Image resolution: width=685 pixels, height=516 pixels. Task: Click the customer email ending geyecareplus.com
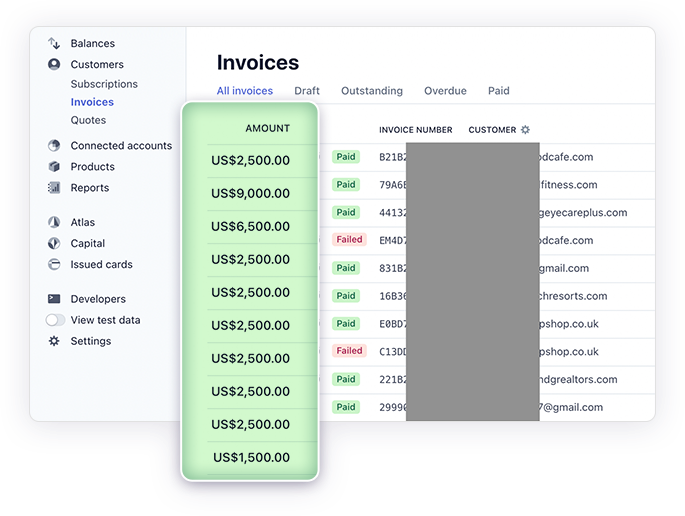coord(583,213)
